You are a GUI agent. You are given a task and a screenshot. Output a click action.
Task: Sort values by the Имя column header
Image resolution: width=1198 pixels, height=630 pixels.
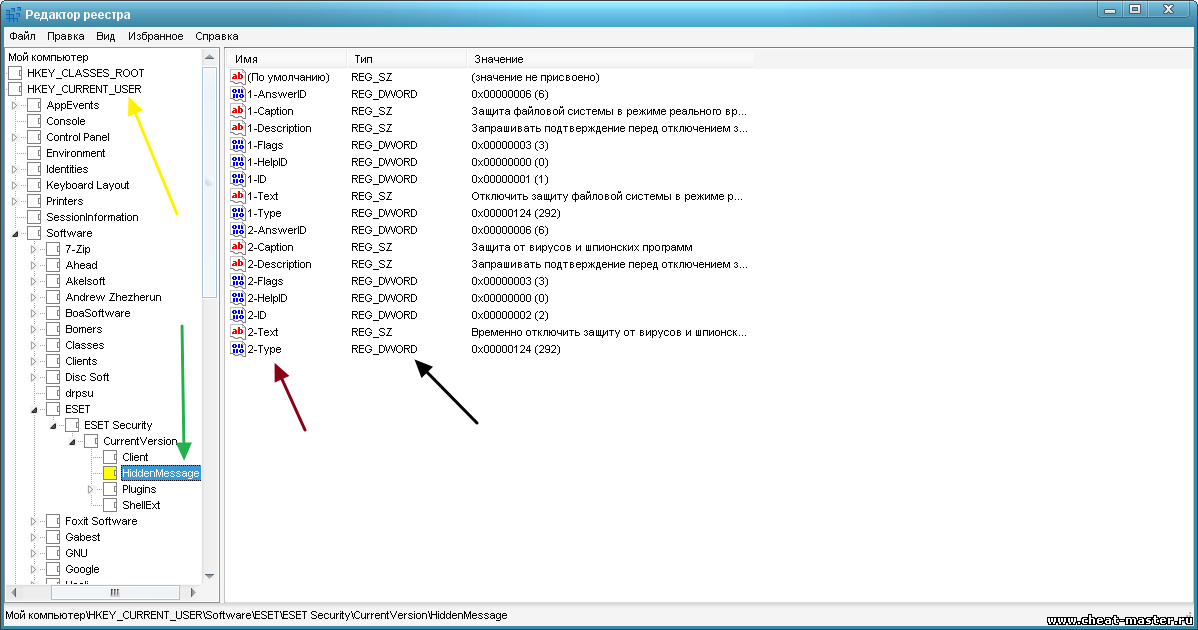coord(287,59)
